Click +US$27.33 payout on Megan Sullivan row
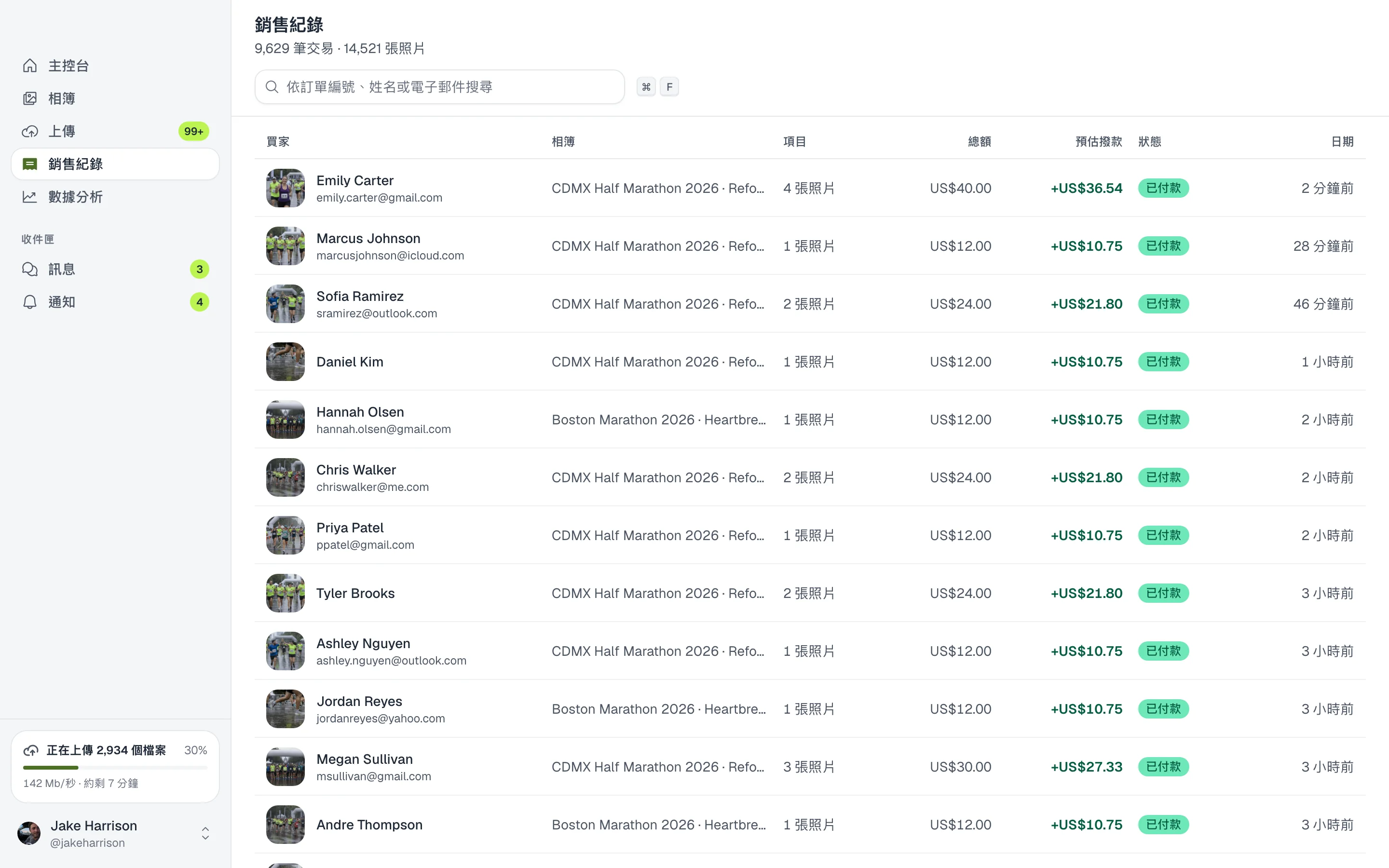The image size is (1389, 868). coord(1086,767)
